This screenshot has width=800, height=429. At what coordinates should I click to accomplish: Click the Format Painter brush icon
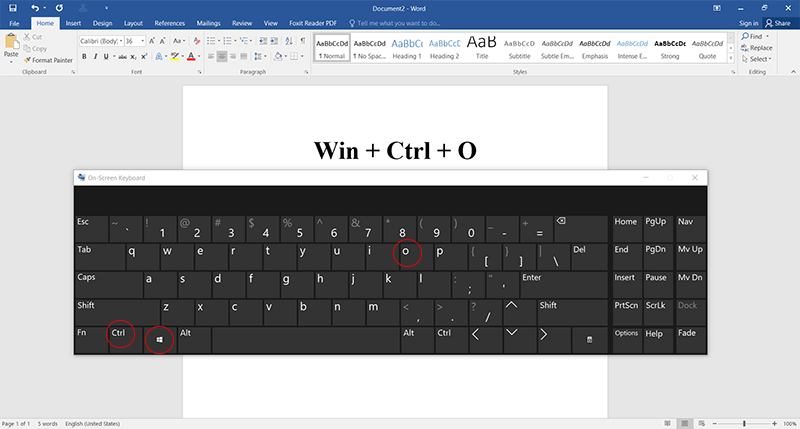(28, 60)
